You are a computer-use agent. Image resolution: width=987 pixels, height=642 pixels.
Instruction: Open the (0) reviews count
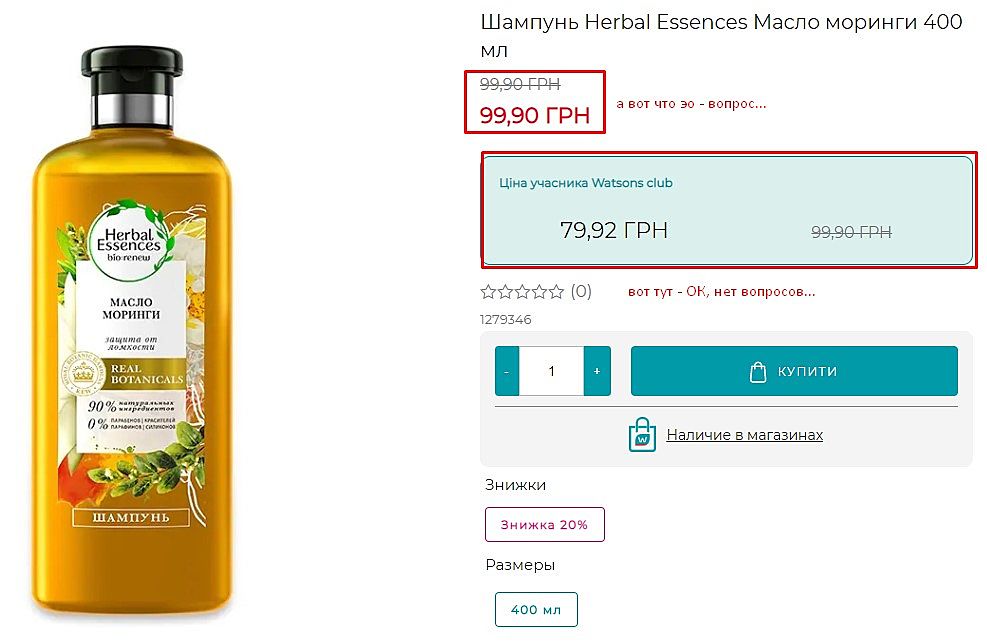581,292
